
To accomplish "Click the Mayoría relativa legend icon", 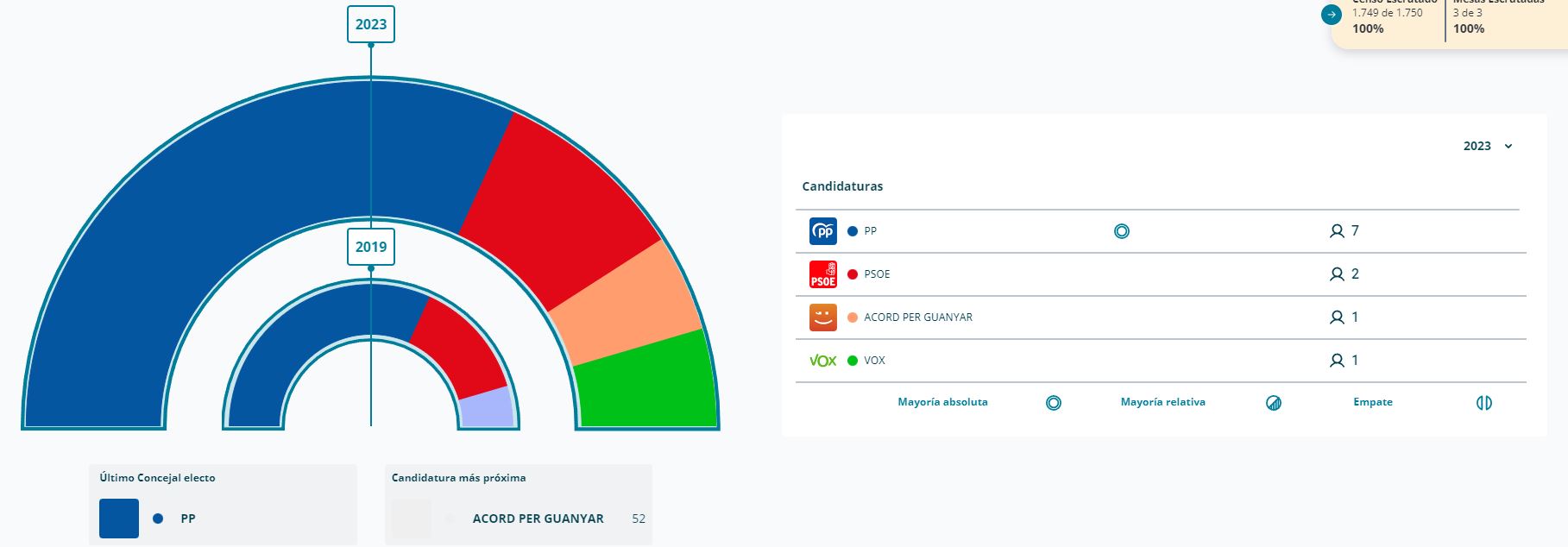I will (1274, 403).
